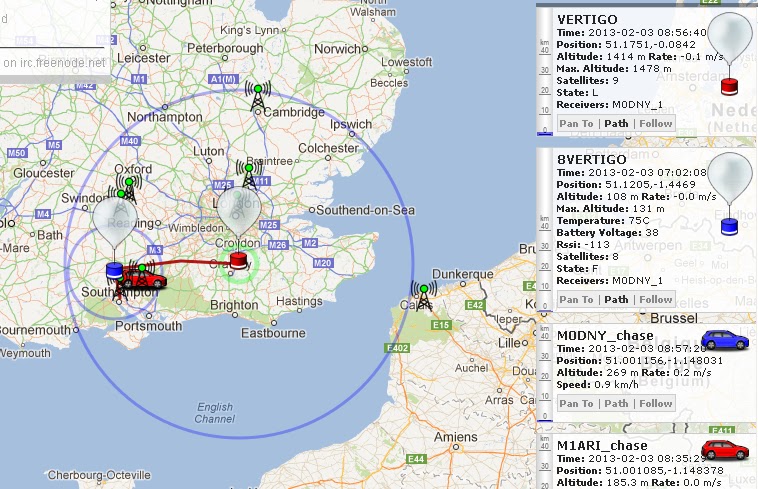Follow the M0DNY_chase vehicle
The image size is (758, 489).
pos(656,403)
